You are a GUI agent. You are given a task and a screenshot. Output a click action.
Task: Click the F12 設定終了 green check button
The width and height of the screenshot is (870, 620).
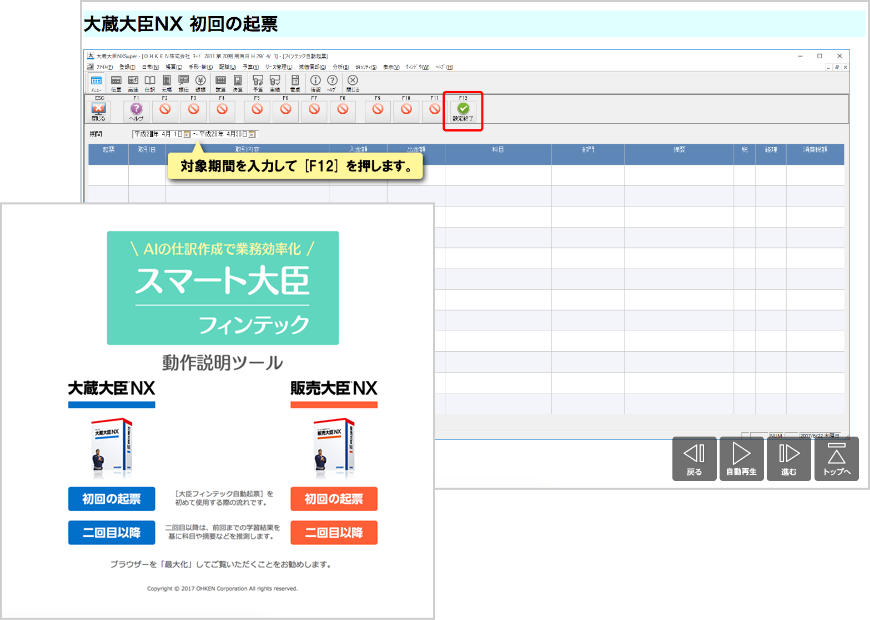(463, 110)
